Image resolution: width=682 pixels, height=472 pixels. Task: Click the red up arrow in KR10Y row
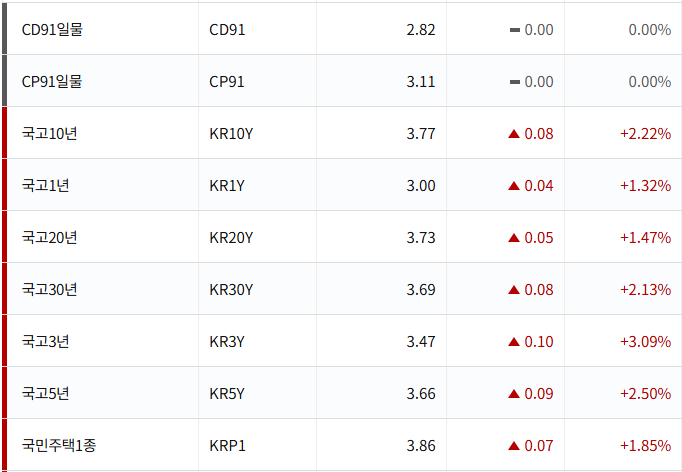(514, 134)
